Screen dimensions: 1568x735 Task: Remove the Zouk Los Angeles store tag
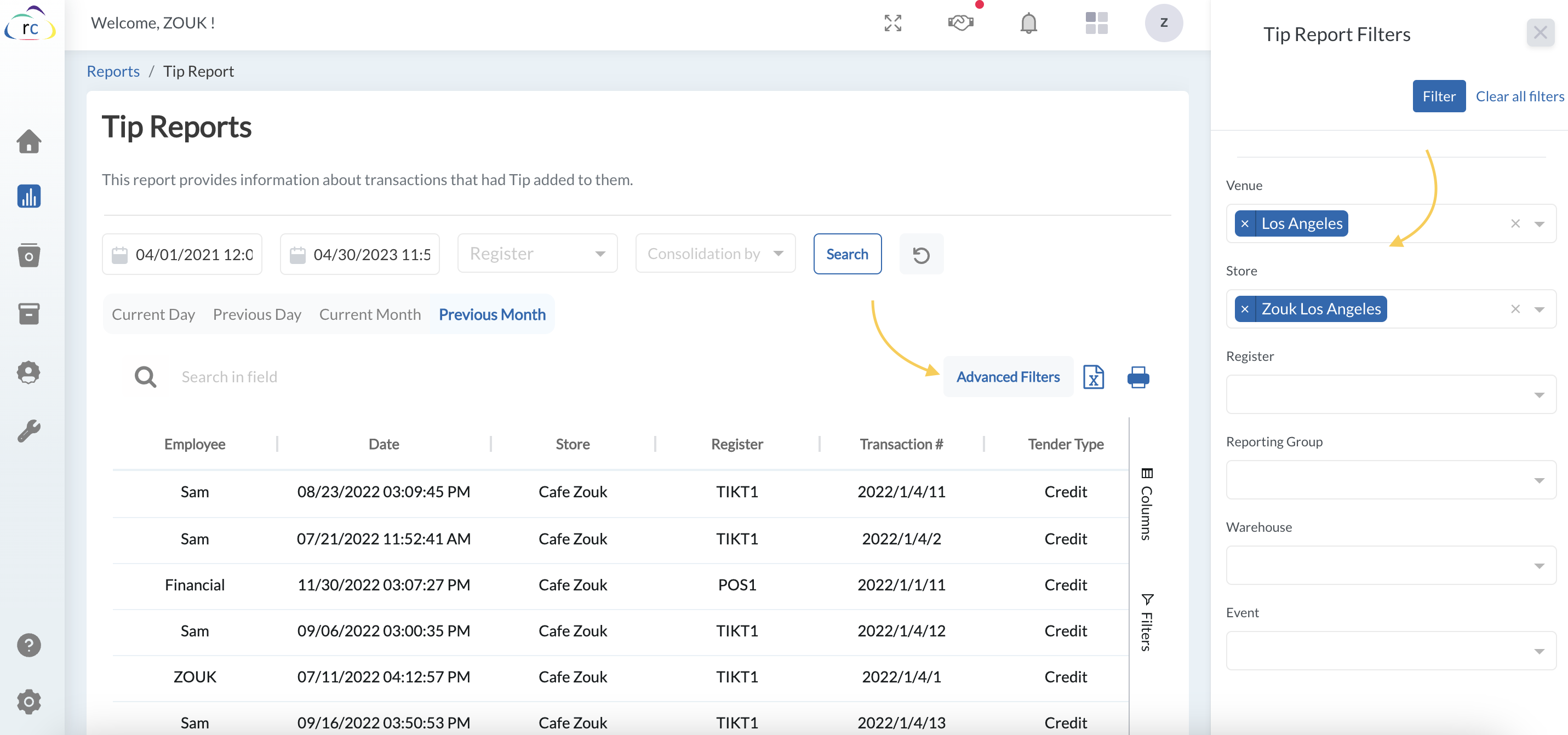pyautogui.click(x=1245, y=309)
